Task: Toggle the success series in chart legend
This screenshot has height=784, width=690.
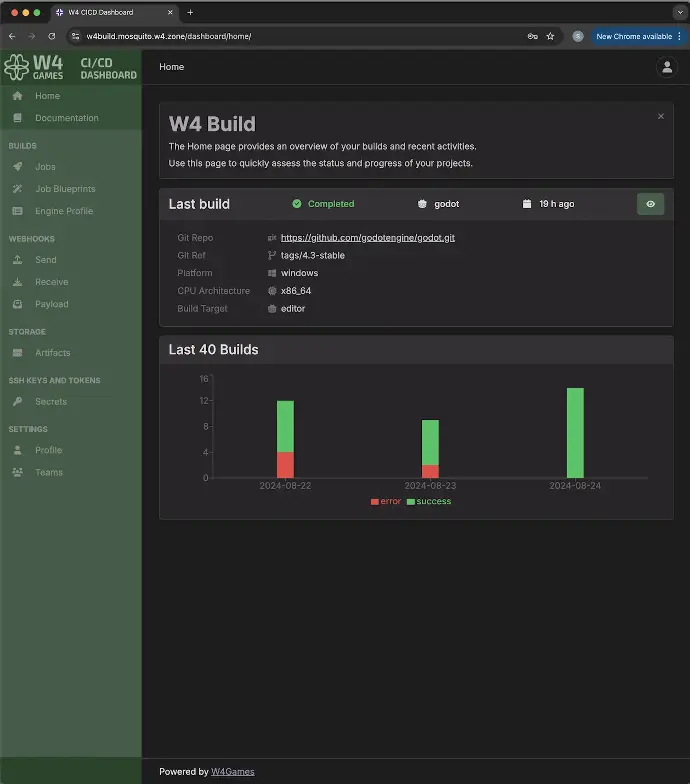Action: (x=429, y=501)
